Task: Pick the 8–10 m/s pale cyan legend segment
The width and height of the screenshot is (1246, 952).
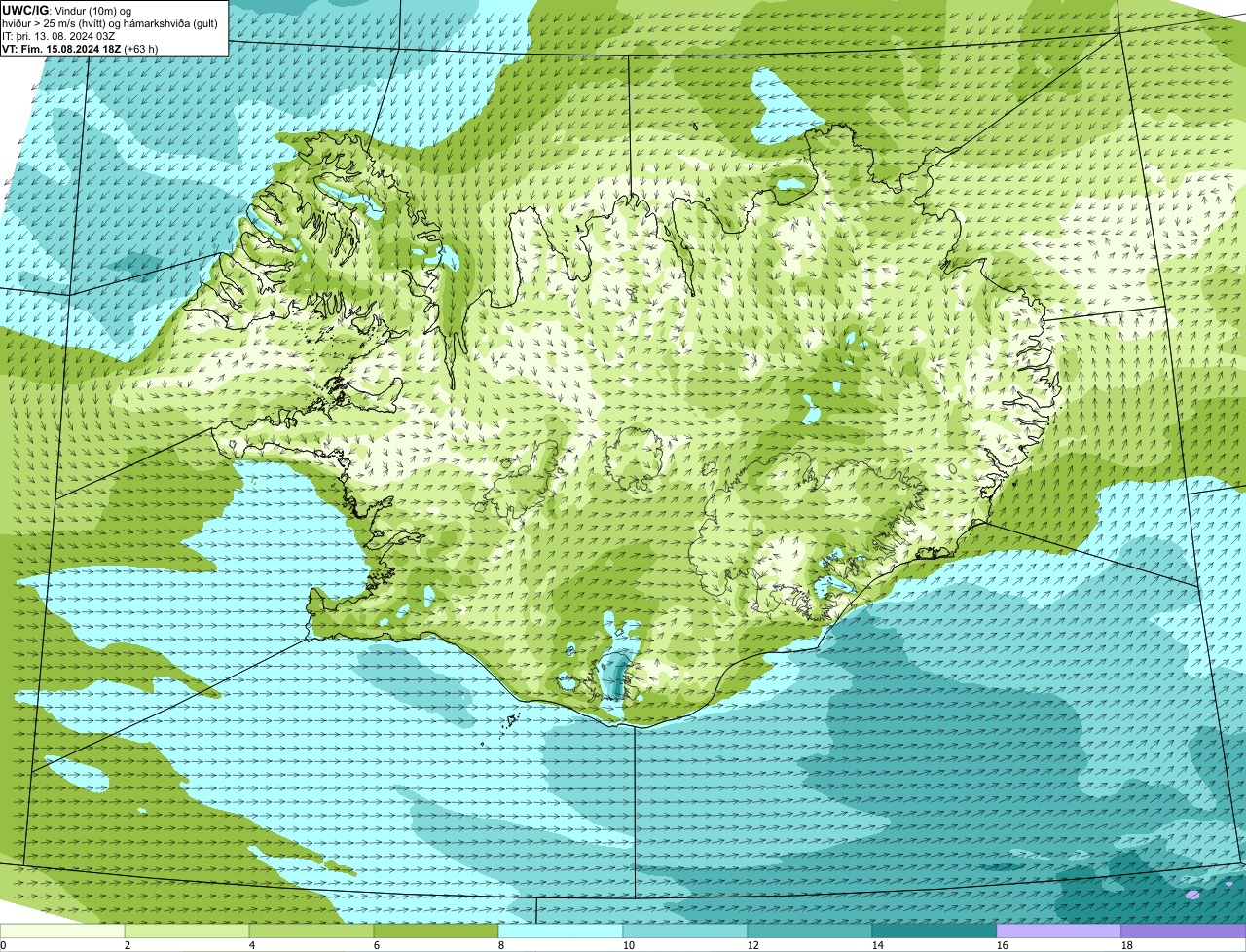Action: point(561,932)
